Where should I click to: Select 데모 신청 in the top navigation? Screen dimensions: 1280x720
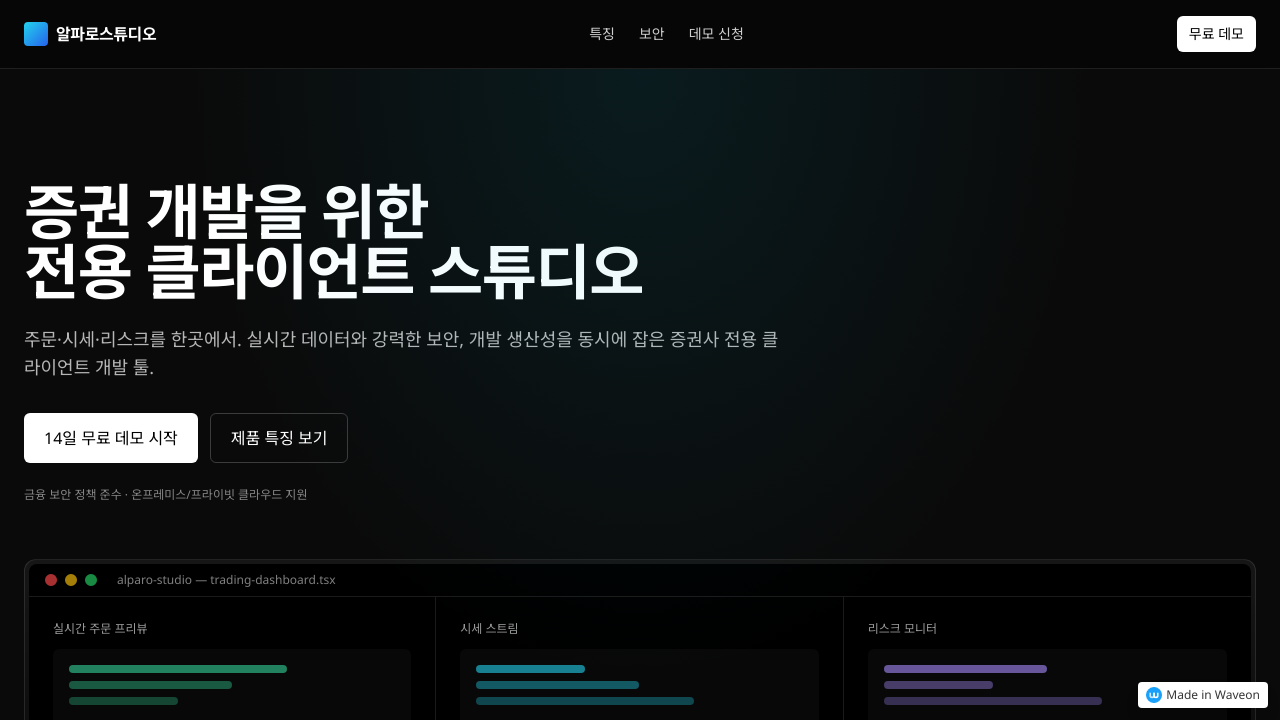(x=716, y=34)
